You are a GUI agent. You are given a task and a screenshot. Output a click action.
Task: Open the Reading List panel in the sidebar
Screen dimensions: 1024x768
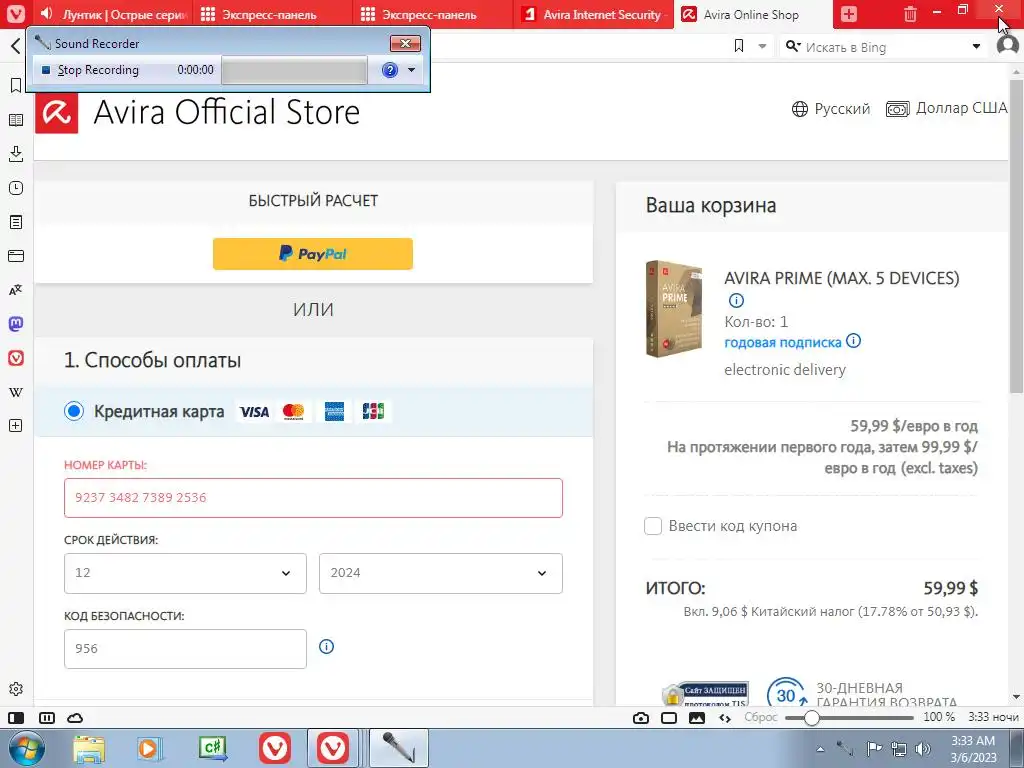(x=16, y=120)
